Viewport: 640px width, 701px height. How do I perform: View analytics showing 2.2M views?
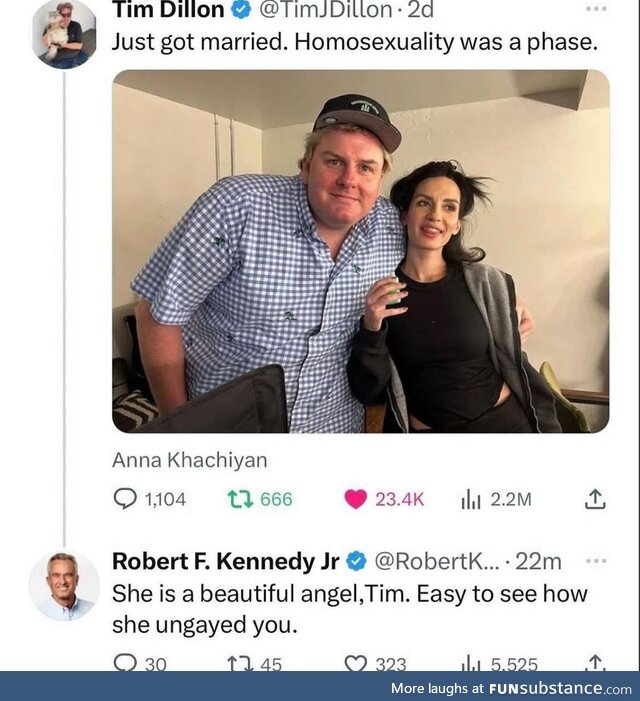tap(472, 498)
